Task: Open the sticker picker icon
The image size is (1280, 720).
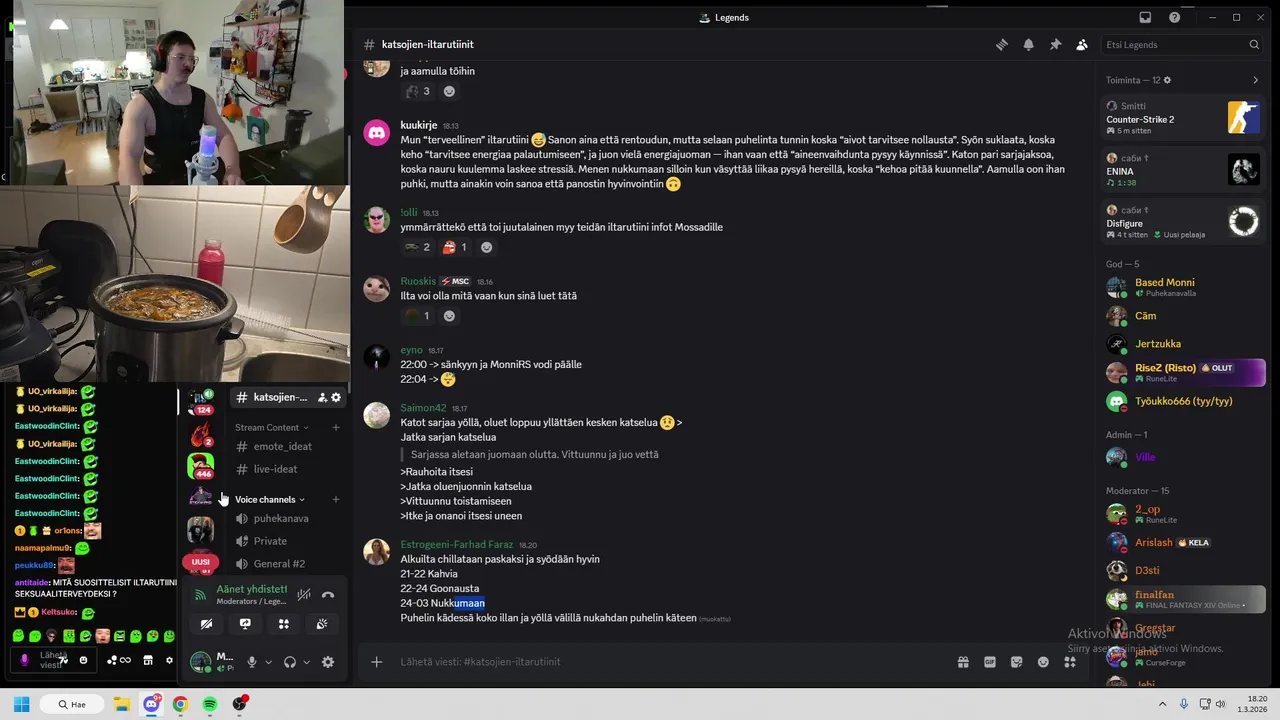Action: click(x=1017, y=662)
